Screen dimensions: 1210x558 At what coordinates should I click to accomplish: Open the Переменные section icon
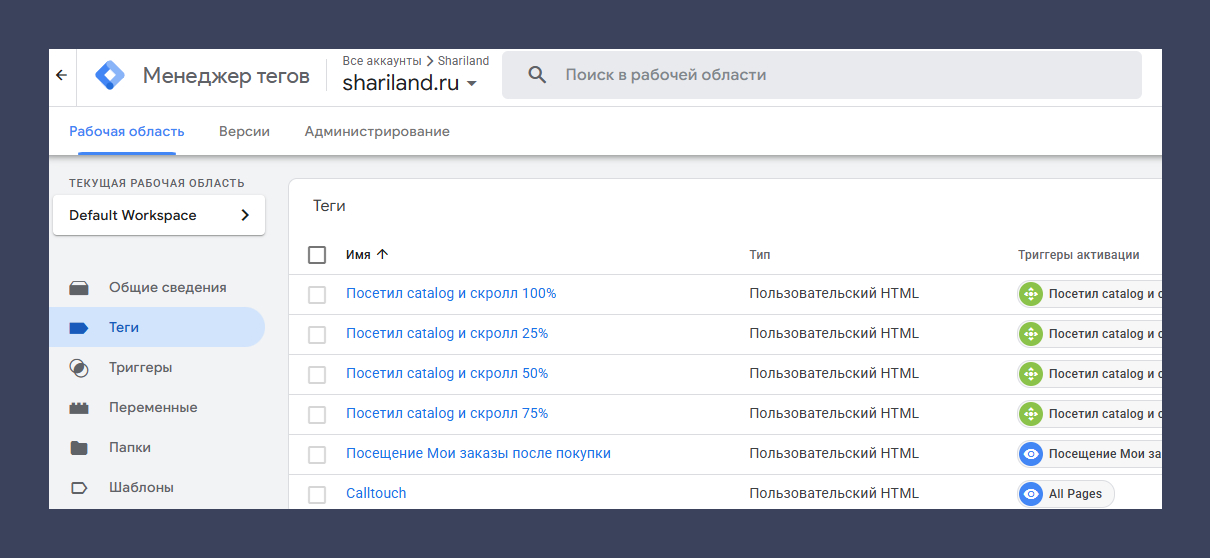(x=79, y=408)
